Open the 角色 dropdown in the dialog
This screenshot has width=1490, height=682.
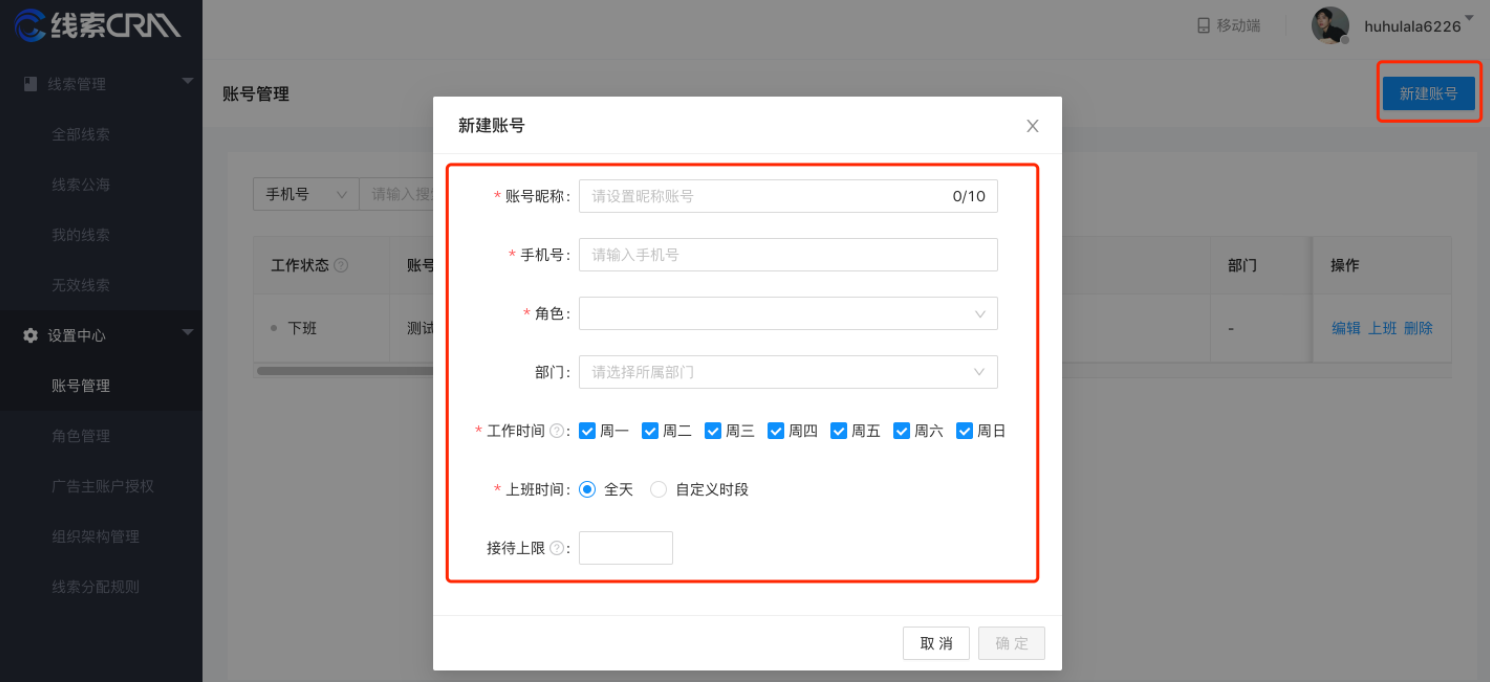[788, 313]
